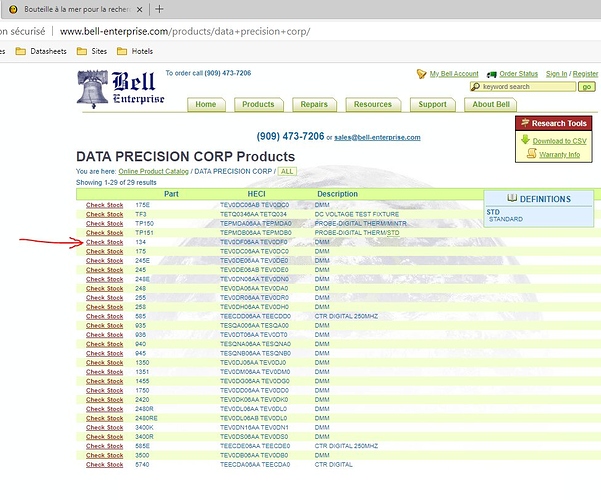Check Stock for part 1455
The height and width of the screenshot is (500, 601).
coord(105,381)
